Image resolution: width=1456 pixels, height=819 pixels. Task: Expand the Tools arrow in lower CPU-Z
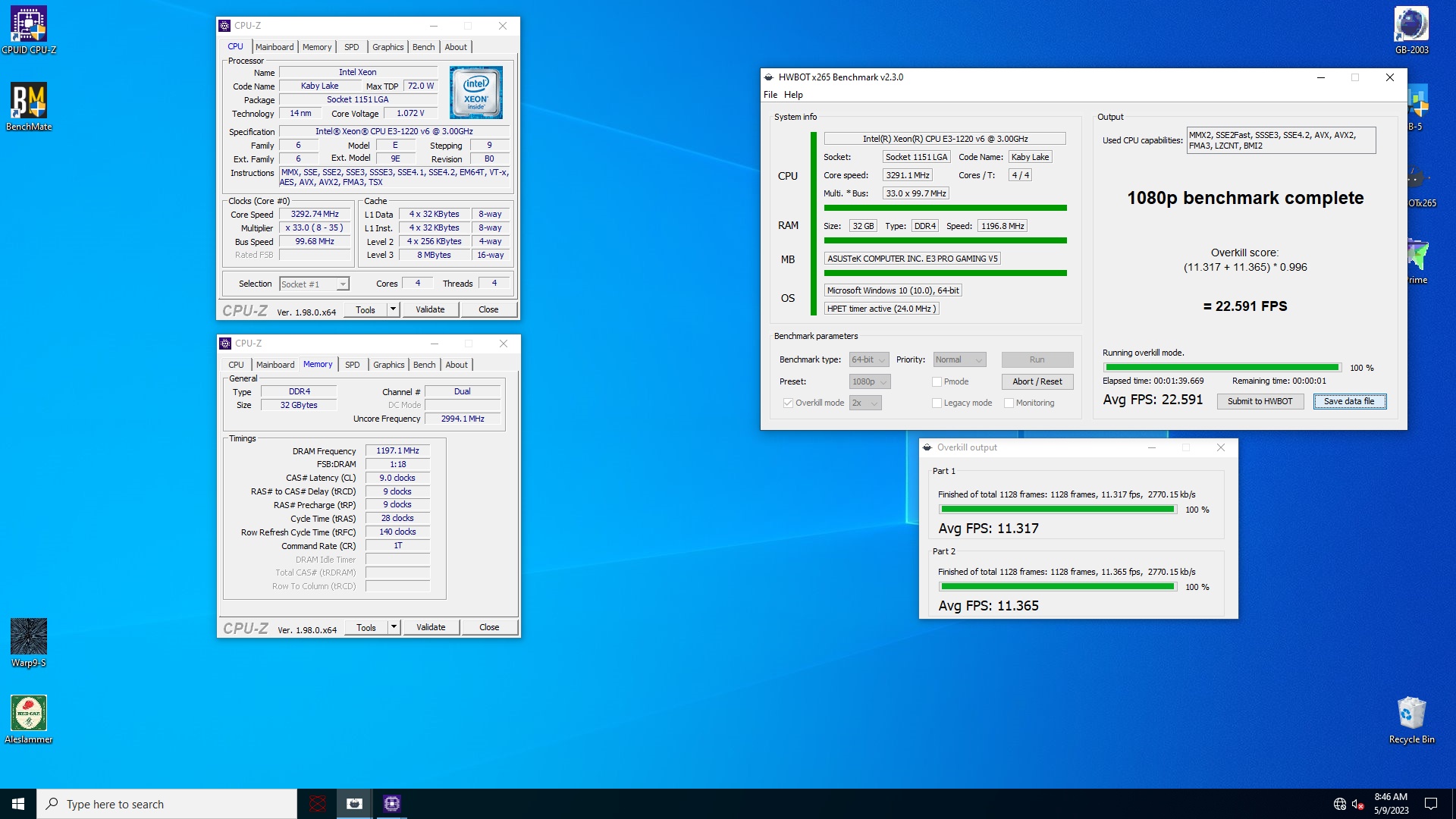coord(394,627)
